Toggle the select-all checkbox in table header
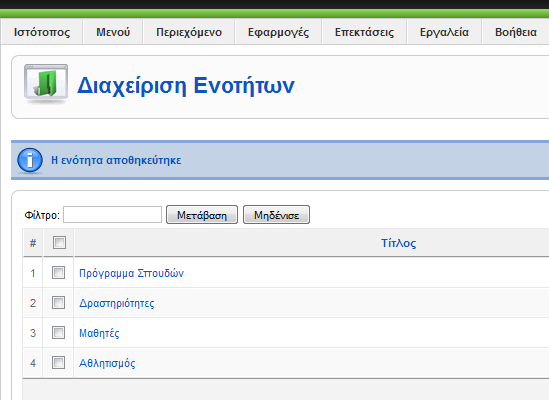Viewport: 549px width, 400px height. (59, 242)
